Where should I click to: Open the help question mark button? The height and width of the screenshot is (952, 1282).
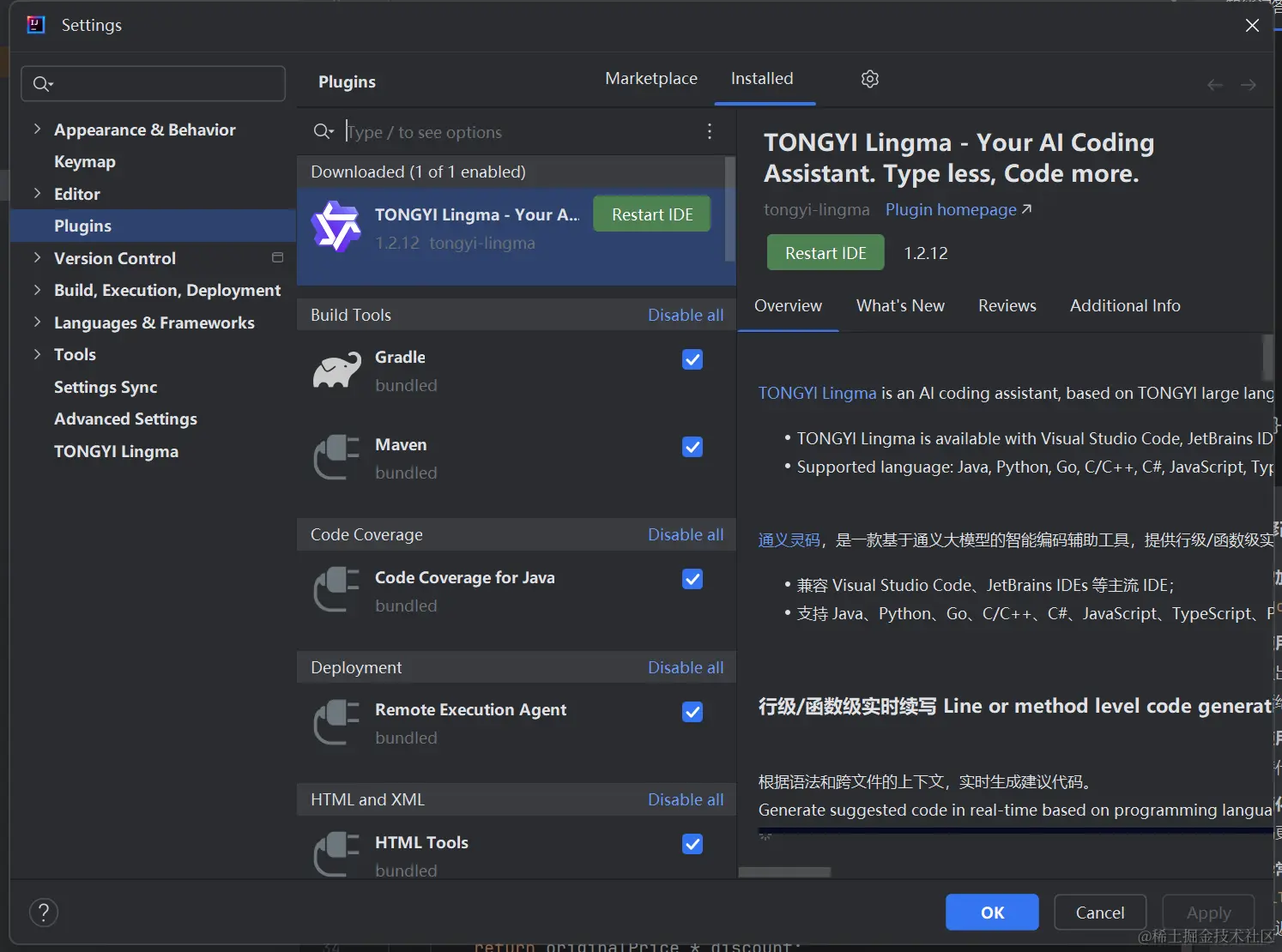coord(44,913)
